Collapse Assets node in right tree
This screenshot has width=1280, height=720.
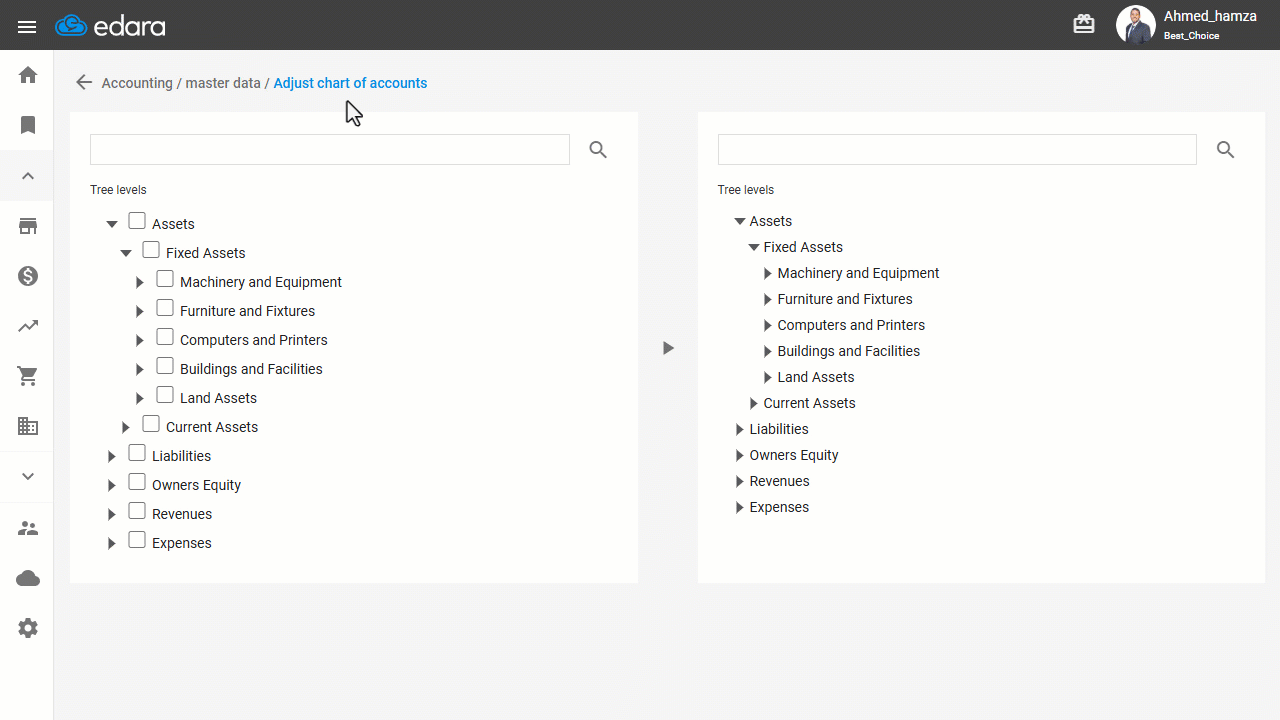point(740,221)
